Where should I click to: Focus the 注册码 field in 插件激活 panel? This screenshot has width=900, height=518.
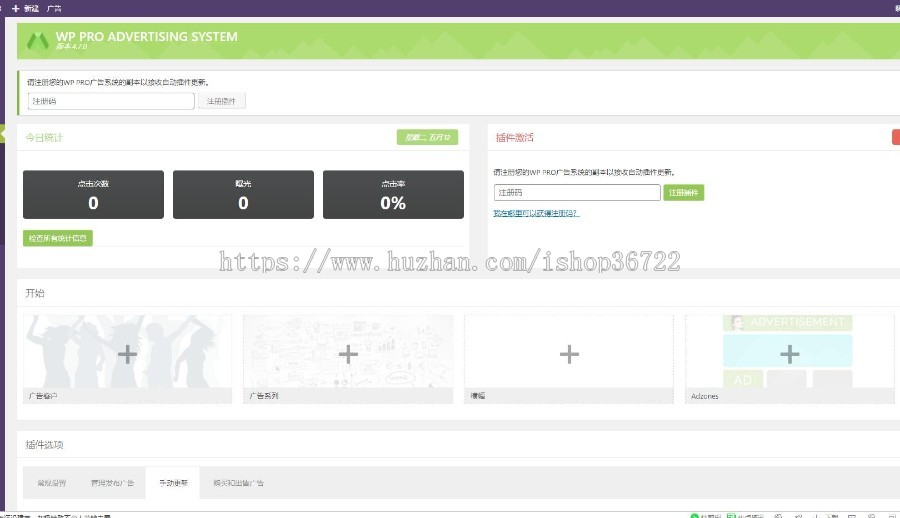577,192
